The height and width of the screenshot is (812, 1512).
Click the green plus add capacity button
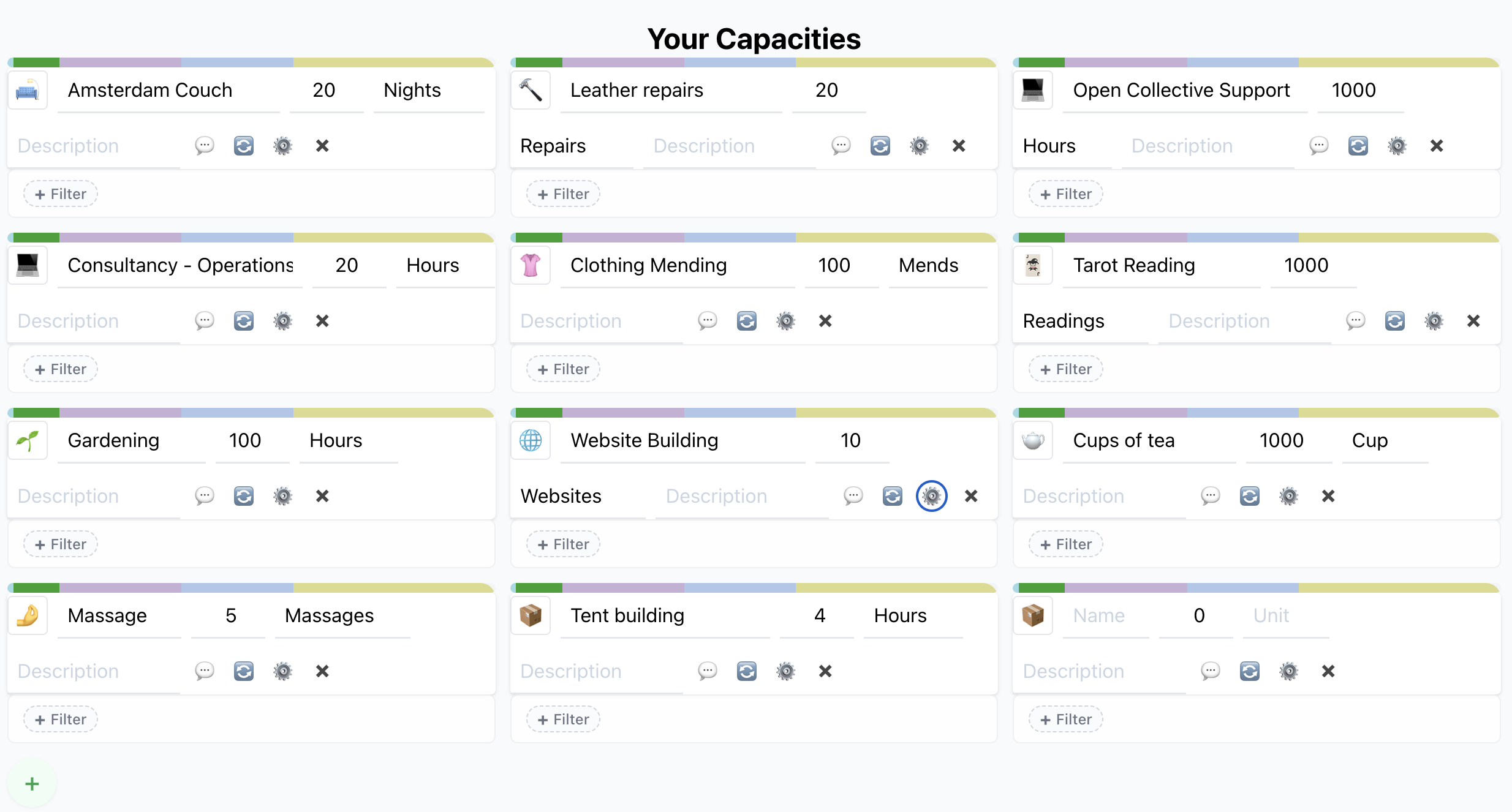coord(32,784)
